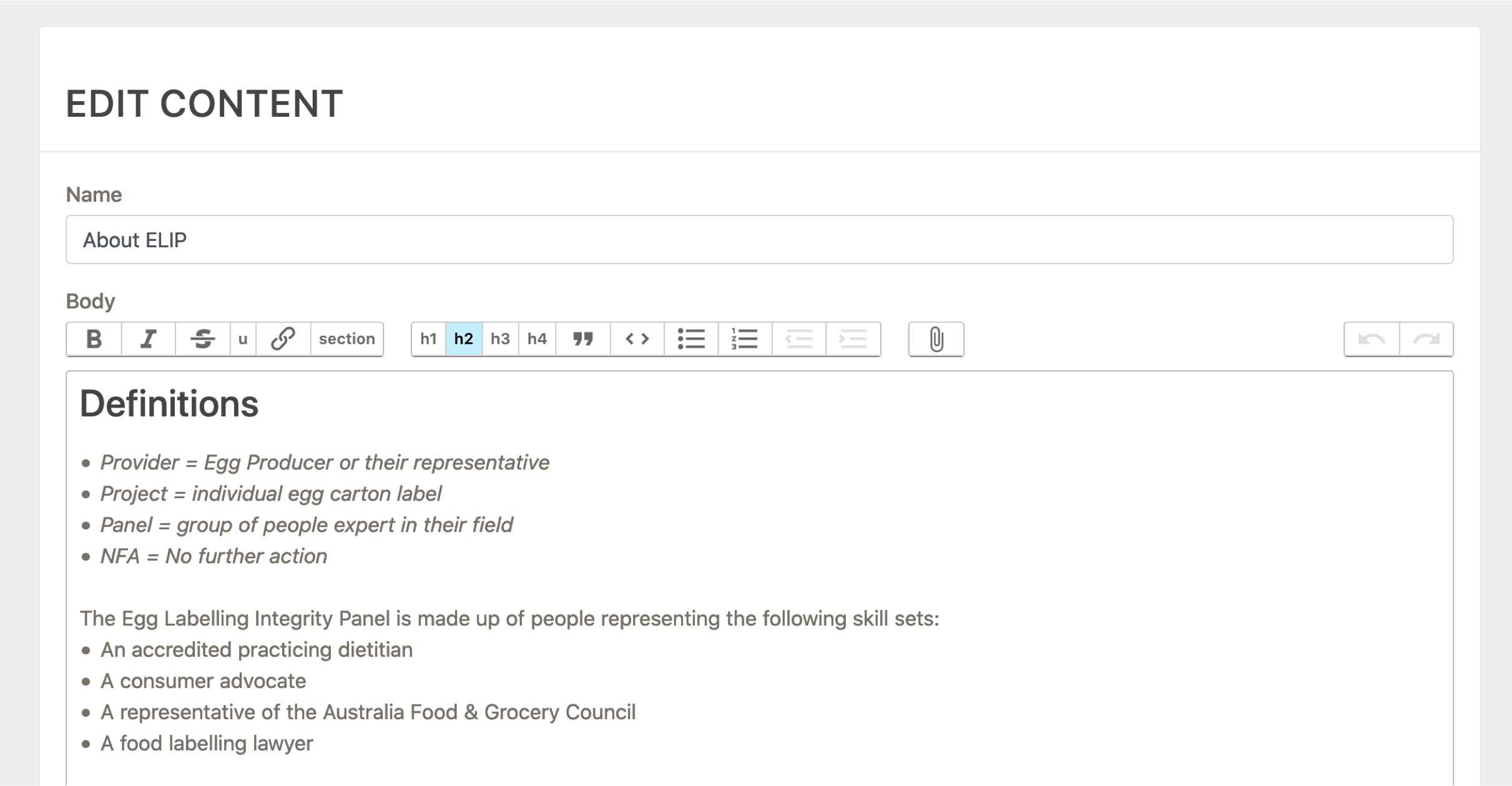Viewport: 1512px width, 786px height.
Task: Insert a hyperlink using the link icon
Action: (283, 339)
